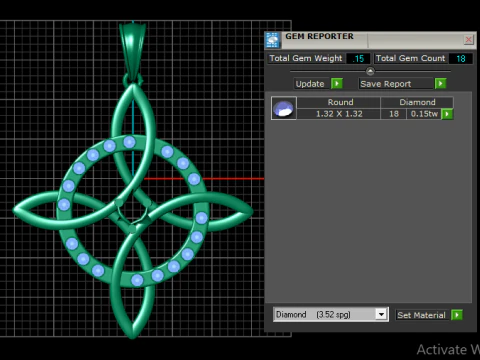Click the Set Material button label
This screenshot has height=360, width=480.
[x=422, y=315]
